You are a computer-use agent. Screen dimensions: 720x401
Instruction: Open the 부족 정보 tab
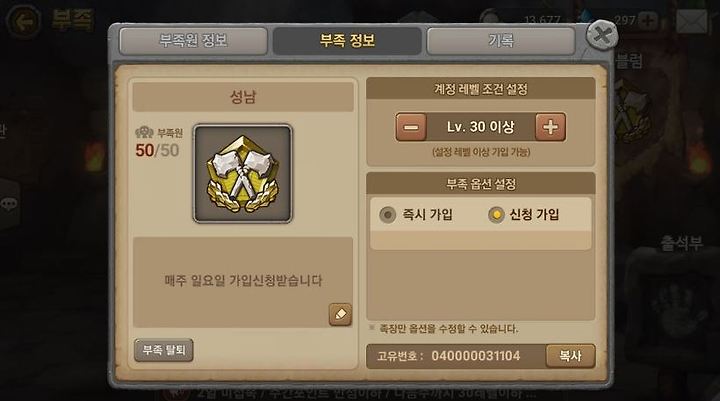tap(347, 41)
